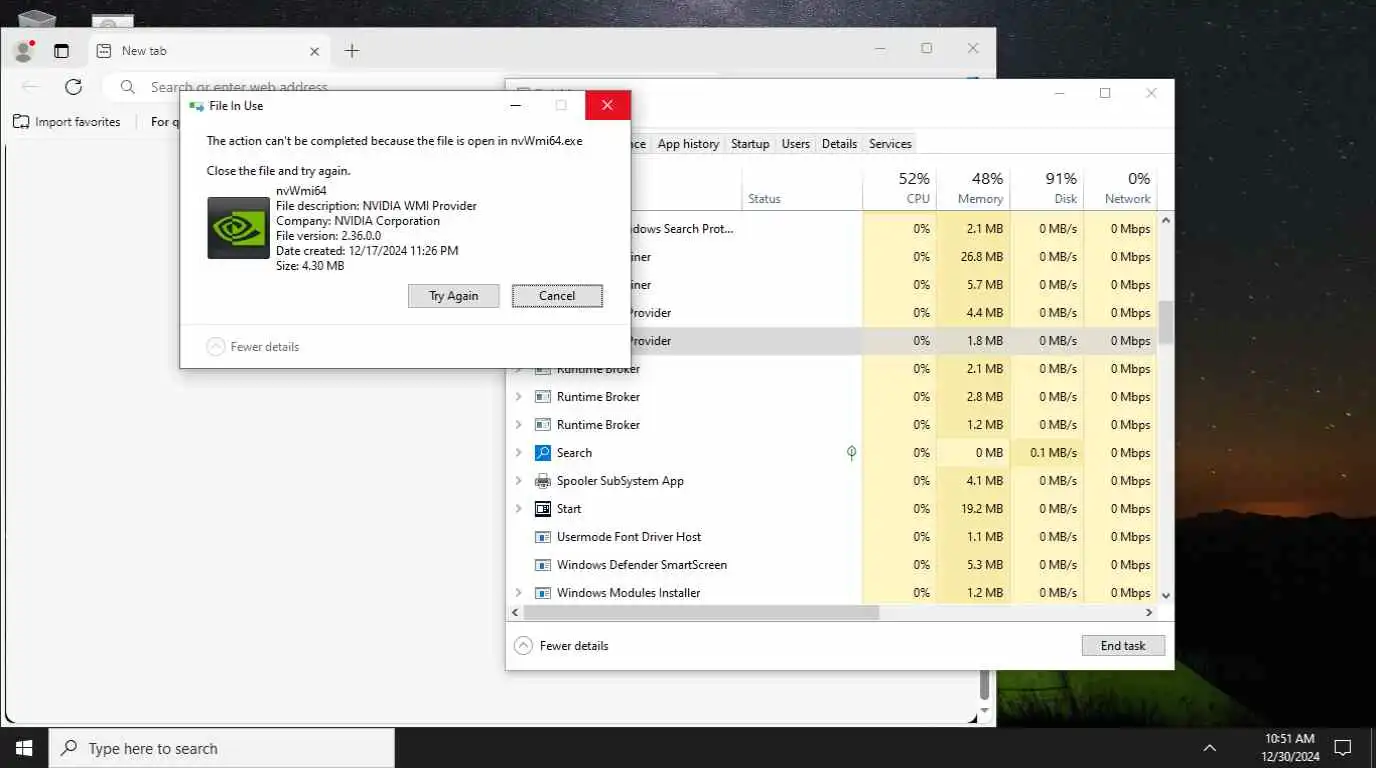Open the Edge profile avatar menu
The image size is (1376, 768).
click(x=23, y=50)
